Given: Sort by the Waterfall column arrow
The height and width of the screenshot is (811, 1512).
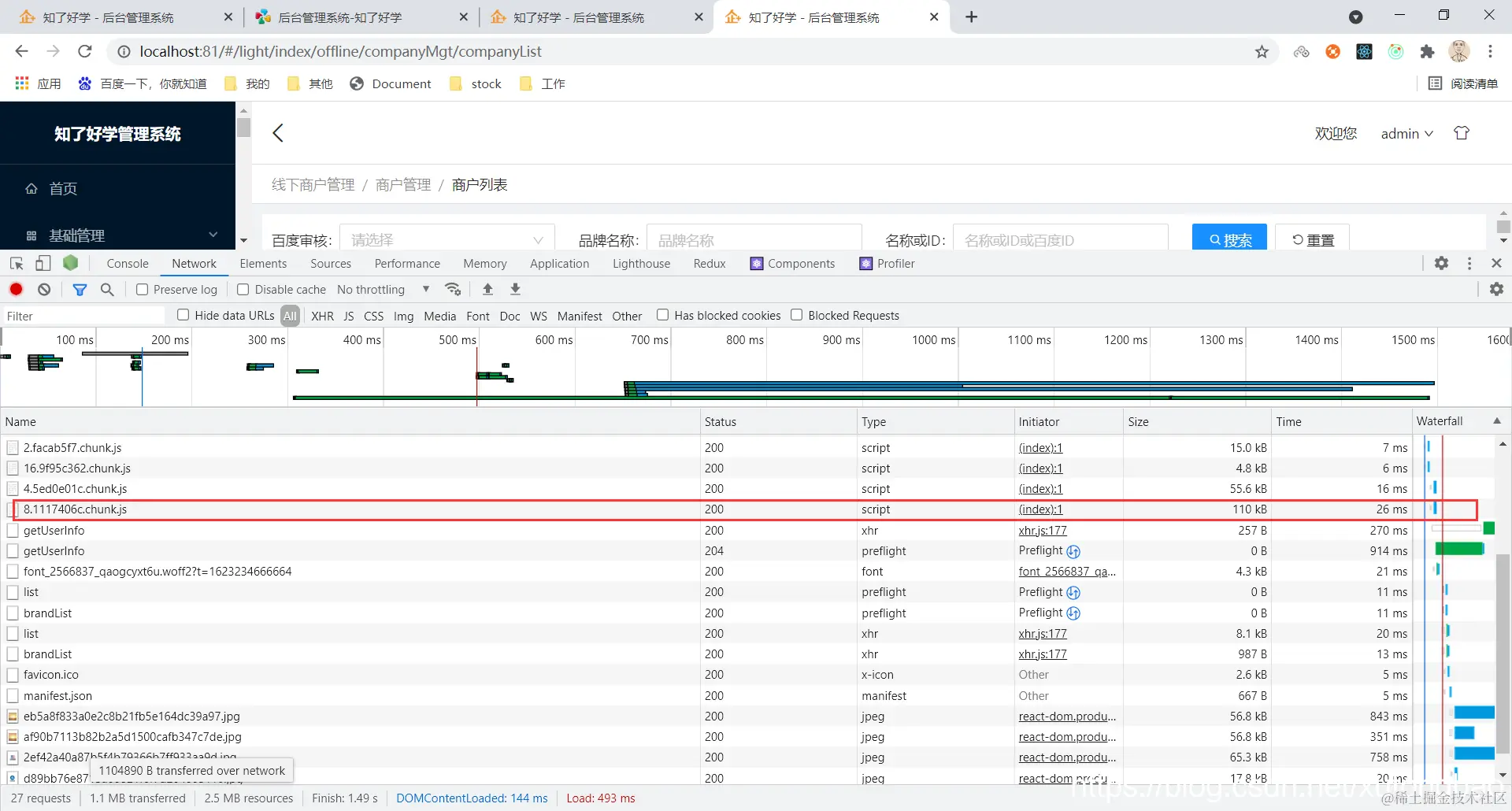Looking at the screenshot, I should point(1497,421).
